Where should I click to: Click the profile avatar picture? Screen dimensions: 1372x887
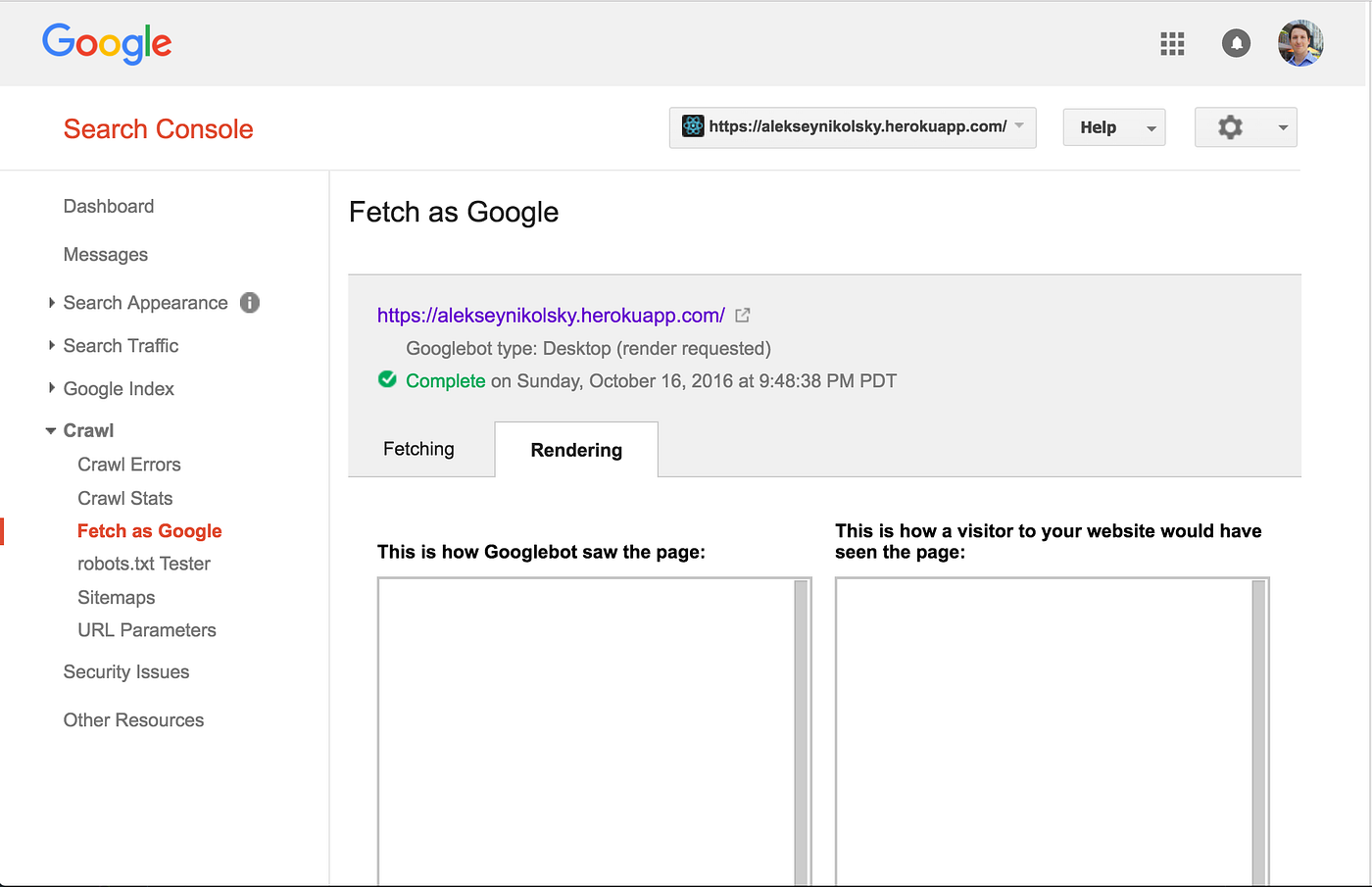tap(1300, 43)
